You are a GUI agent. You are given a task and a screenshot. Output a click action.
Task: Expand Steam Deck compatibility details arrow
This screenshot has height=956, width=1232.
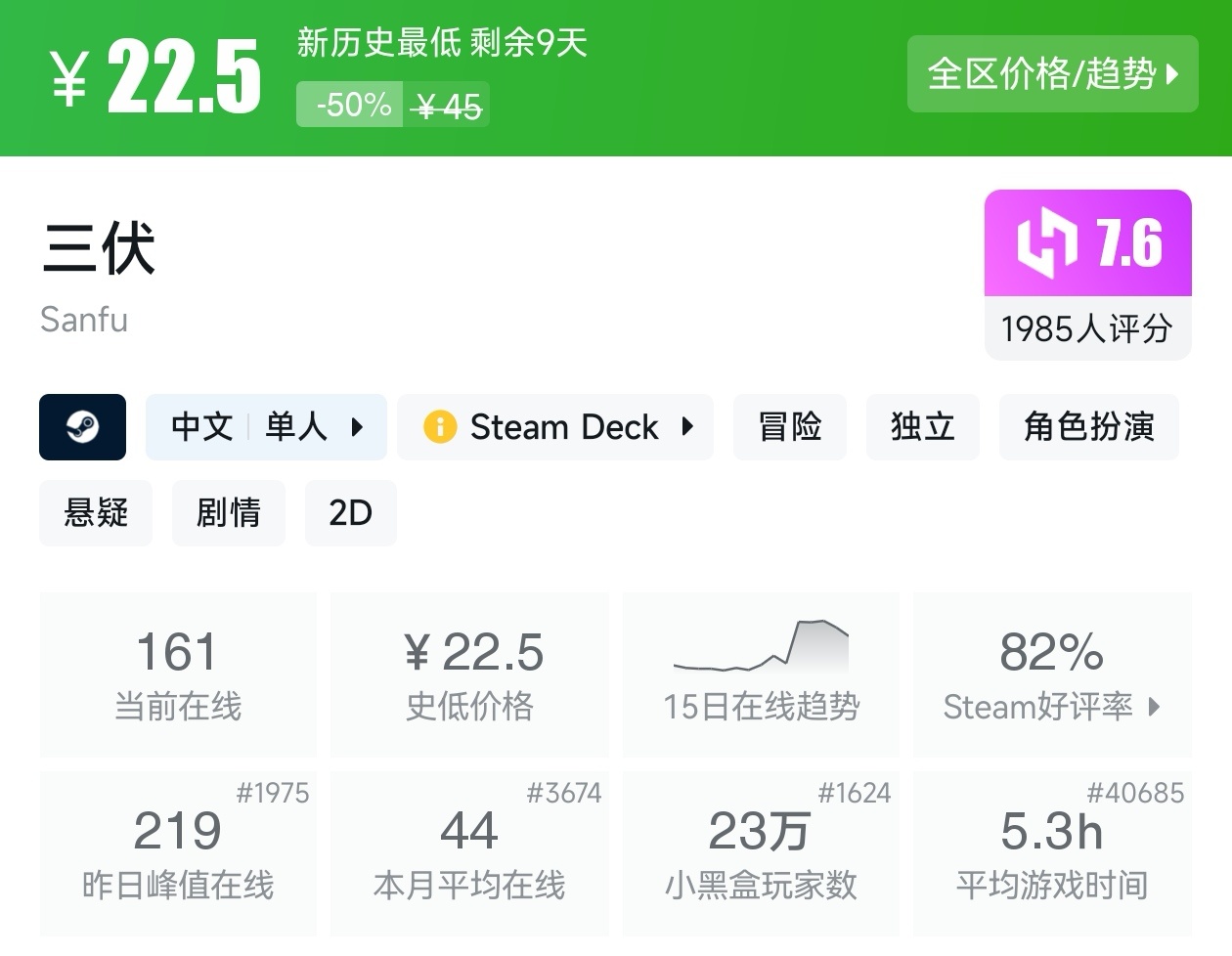click(687, 427)
